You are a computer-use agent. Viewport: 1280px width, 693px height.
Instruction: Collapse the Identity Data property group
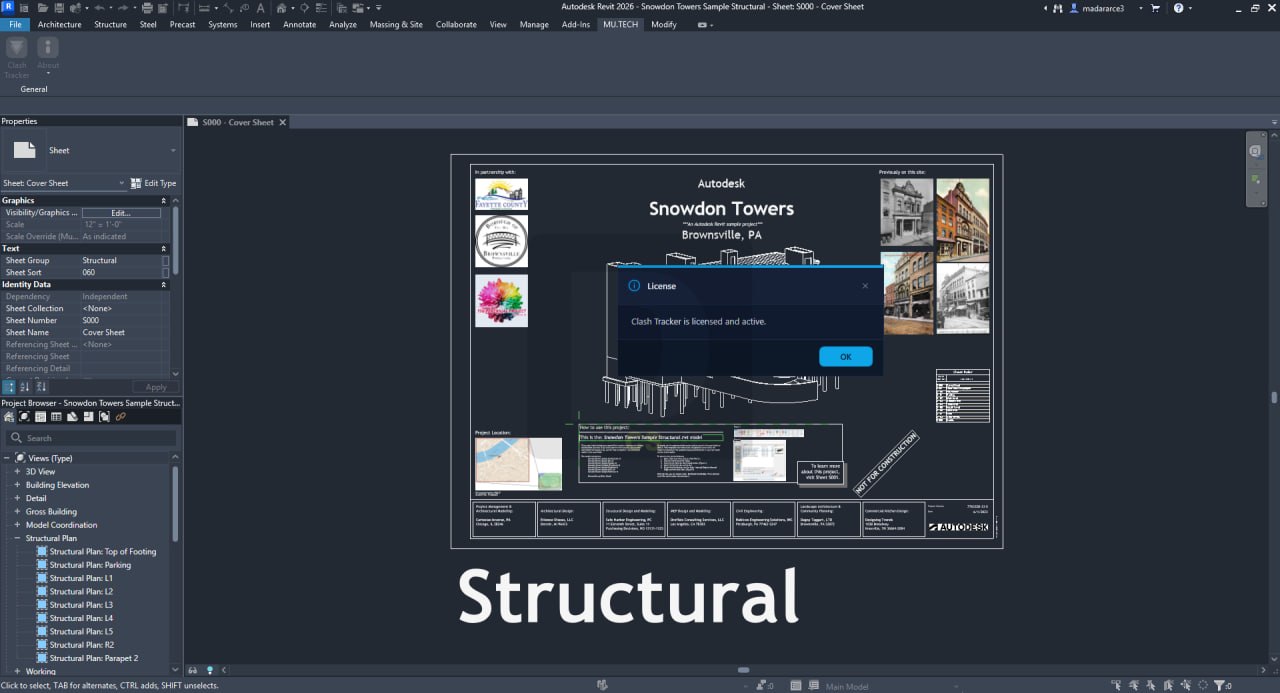click(164, 284)
